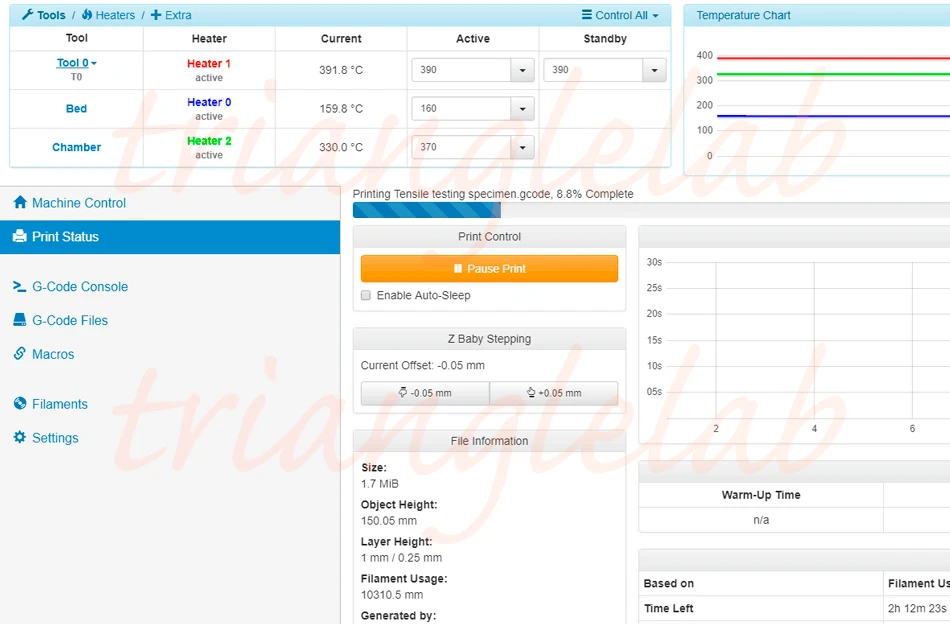Enable the Auto-Sleep checkbox
The height and width of the screenshot is (624, 950).
(x=366, y=295)
